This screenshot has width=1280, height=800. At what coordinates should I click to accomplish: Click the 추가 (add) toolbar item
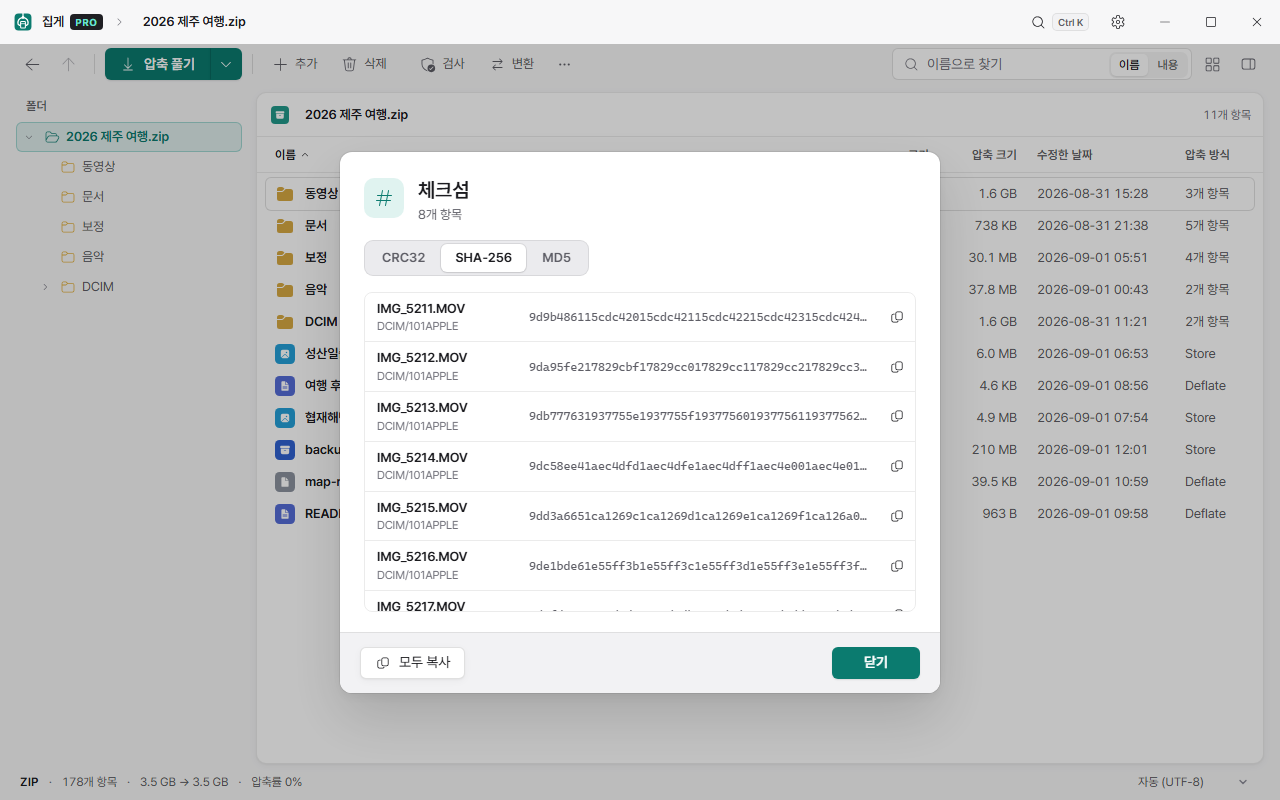click(x=295, y=64)
